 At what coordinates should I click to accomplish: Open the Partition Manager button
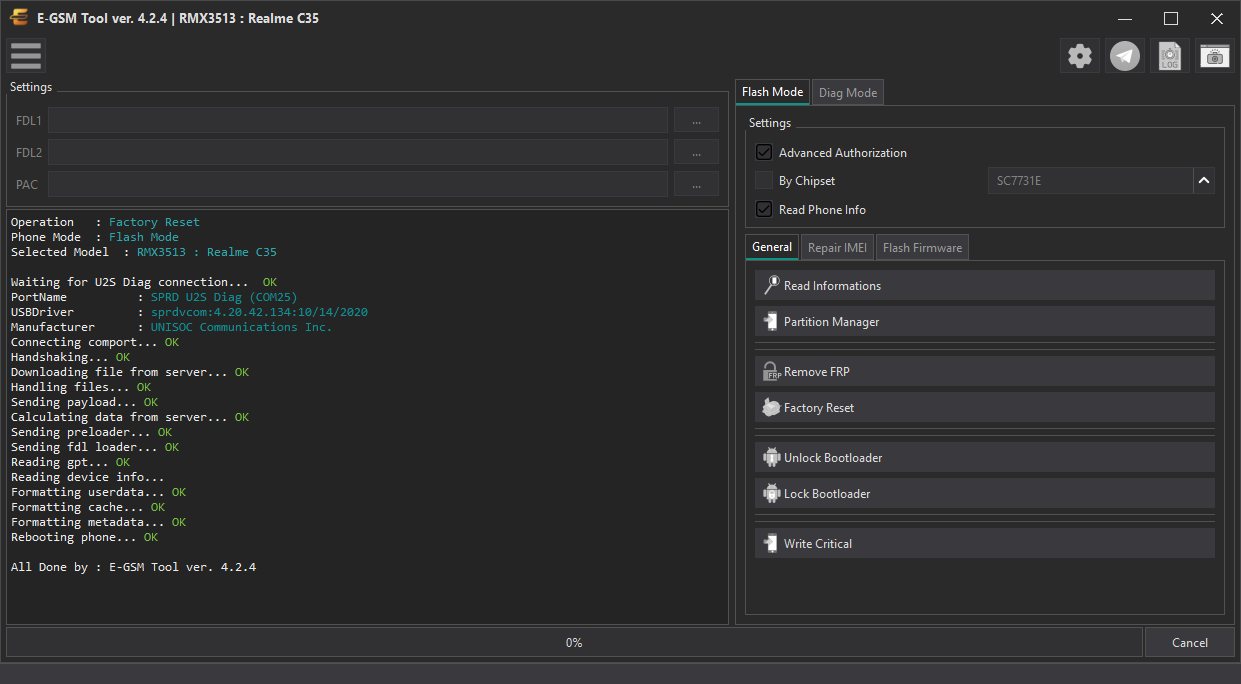(985, 321)
